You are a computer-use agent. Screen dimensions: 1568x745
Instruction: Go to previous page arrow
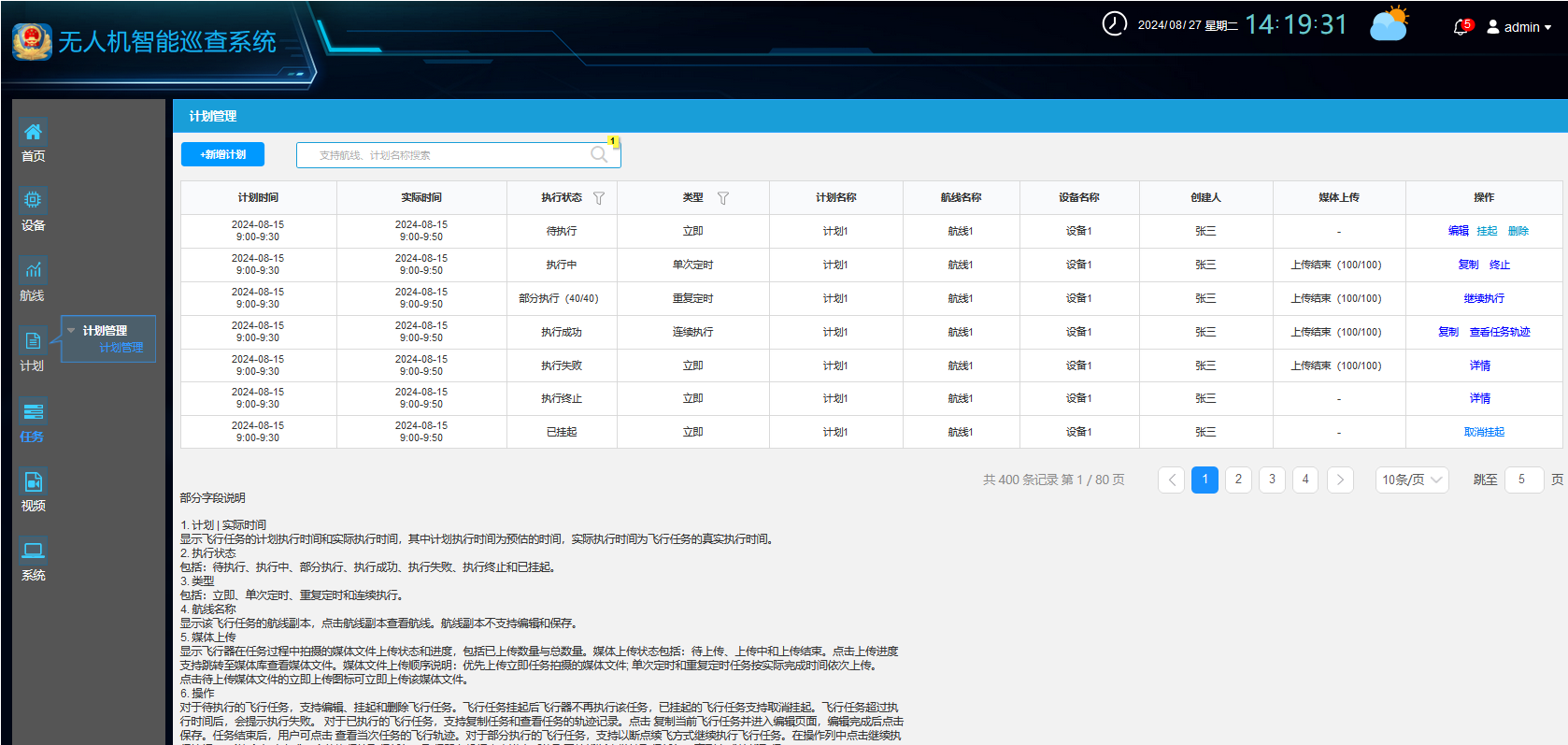point(1172,480)
